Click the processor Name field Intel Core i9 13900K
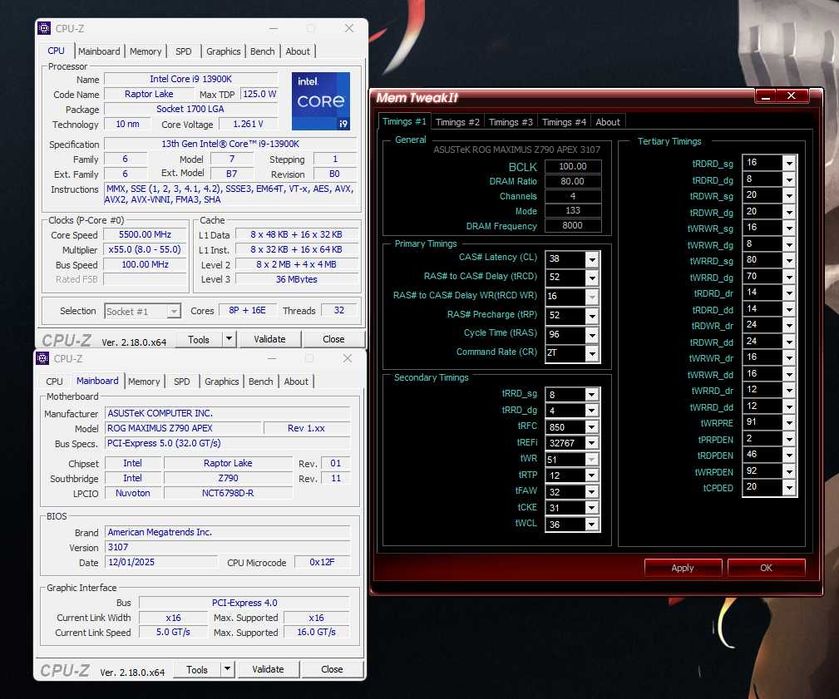This screenshot has height=699, width=839. click(x=191, y=79)
